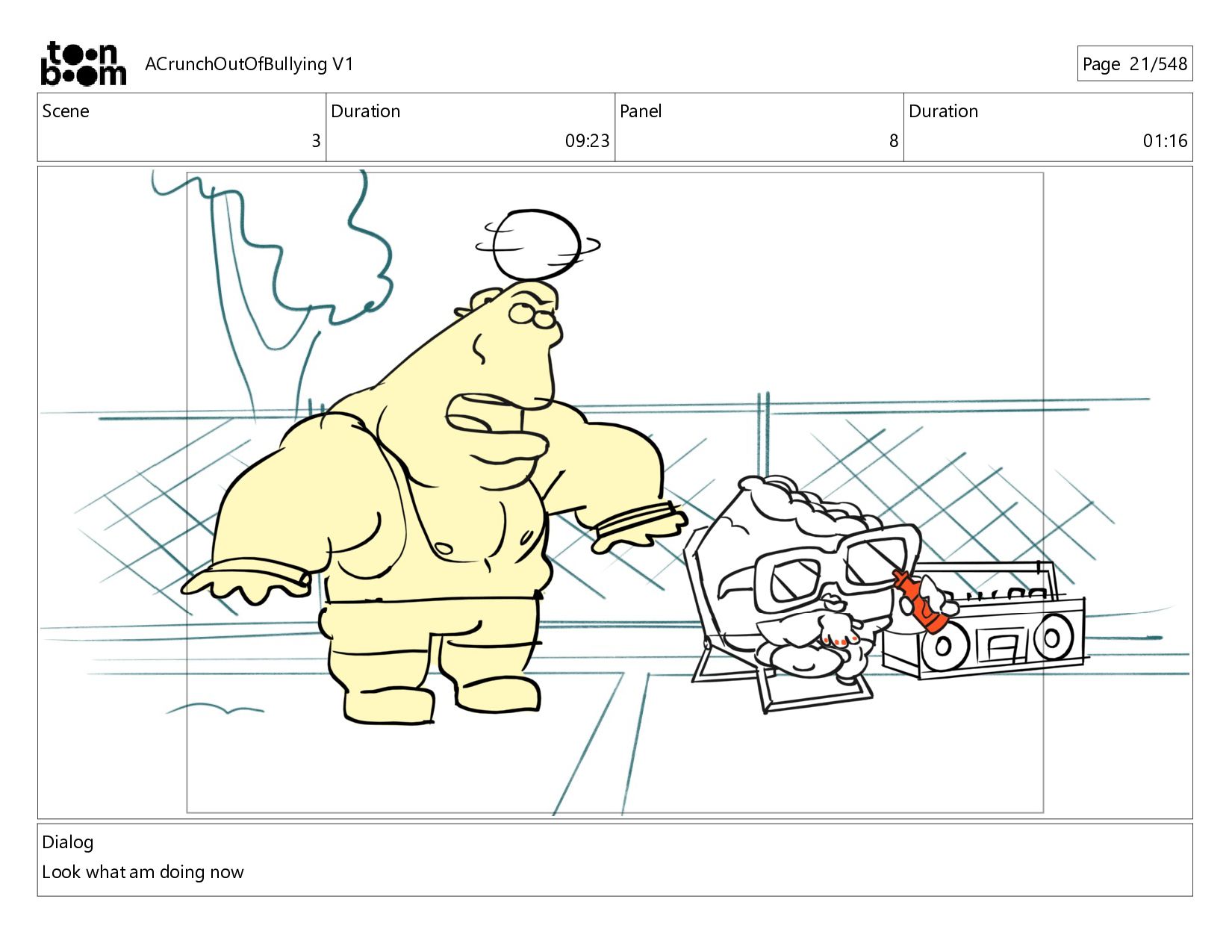Click the Dialog label
The height and width of the screenshot is (952, 1232).
tap(68, 842)
